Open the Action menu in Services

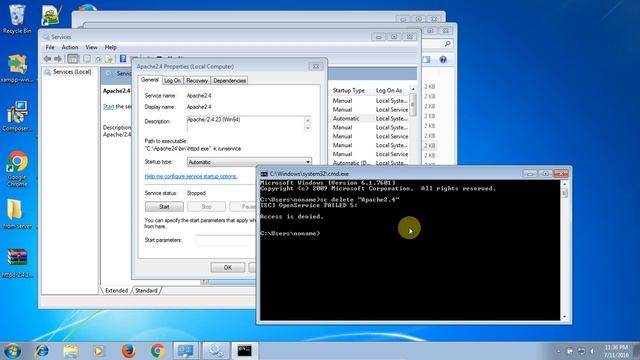(x=69, y=47)
